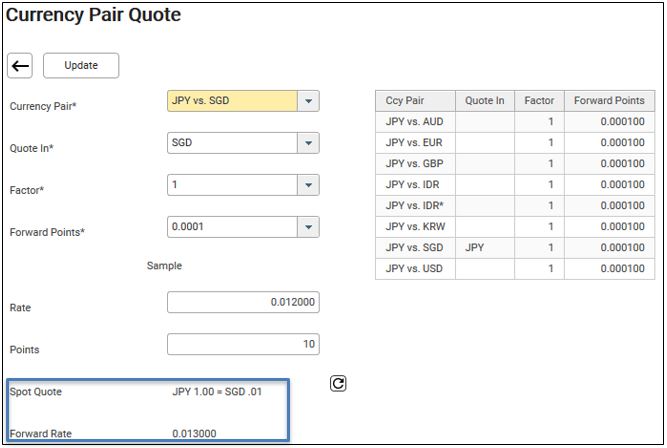Click the Quote In column header
This screenshot has height=448, width=667.
(485, 101)
